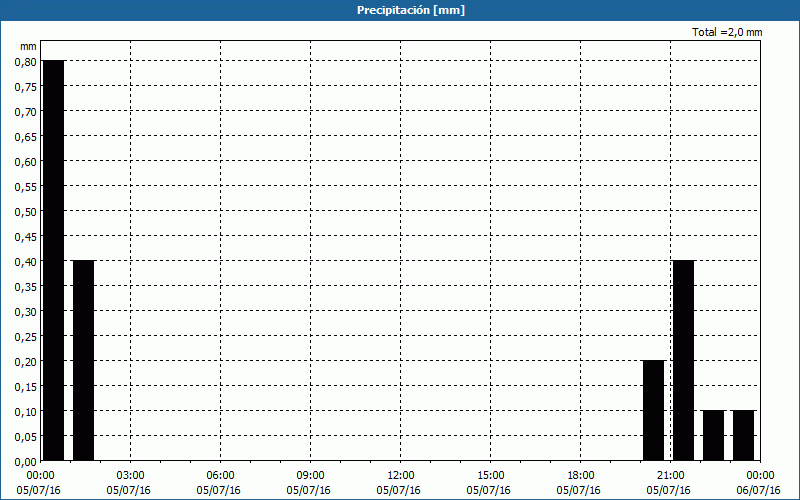Select the 12:00 time label
This screenshot has height=500, width=800.
(x=401, y=476)
